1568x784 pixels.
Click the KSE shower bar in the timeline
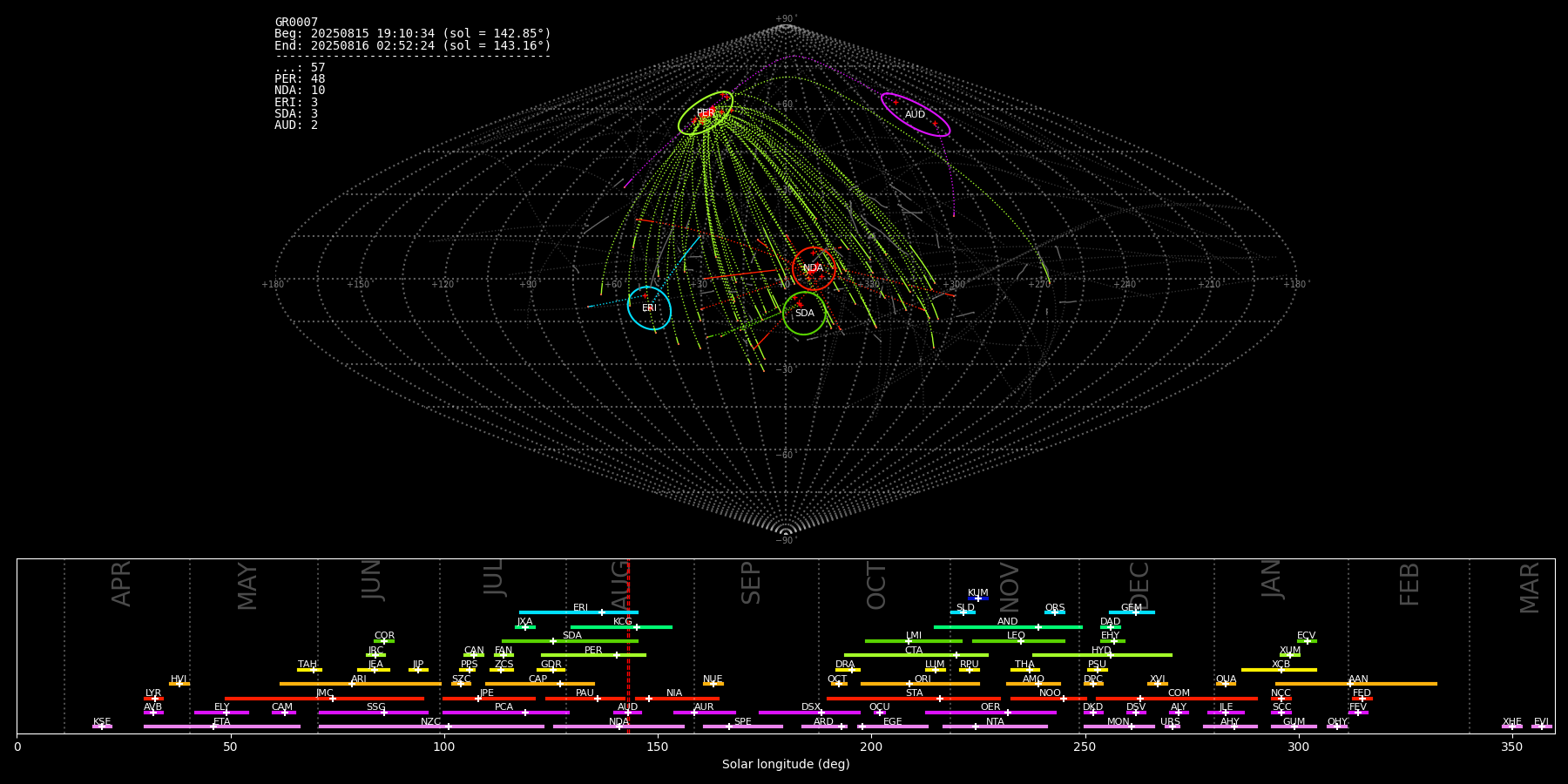click(x=102, y=727)
